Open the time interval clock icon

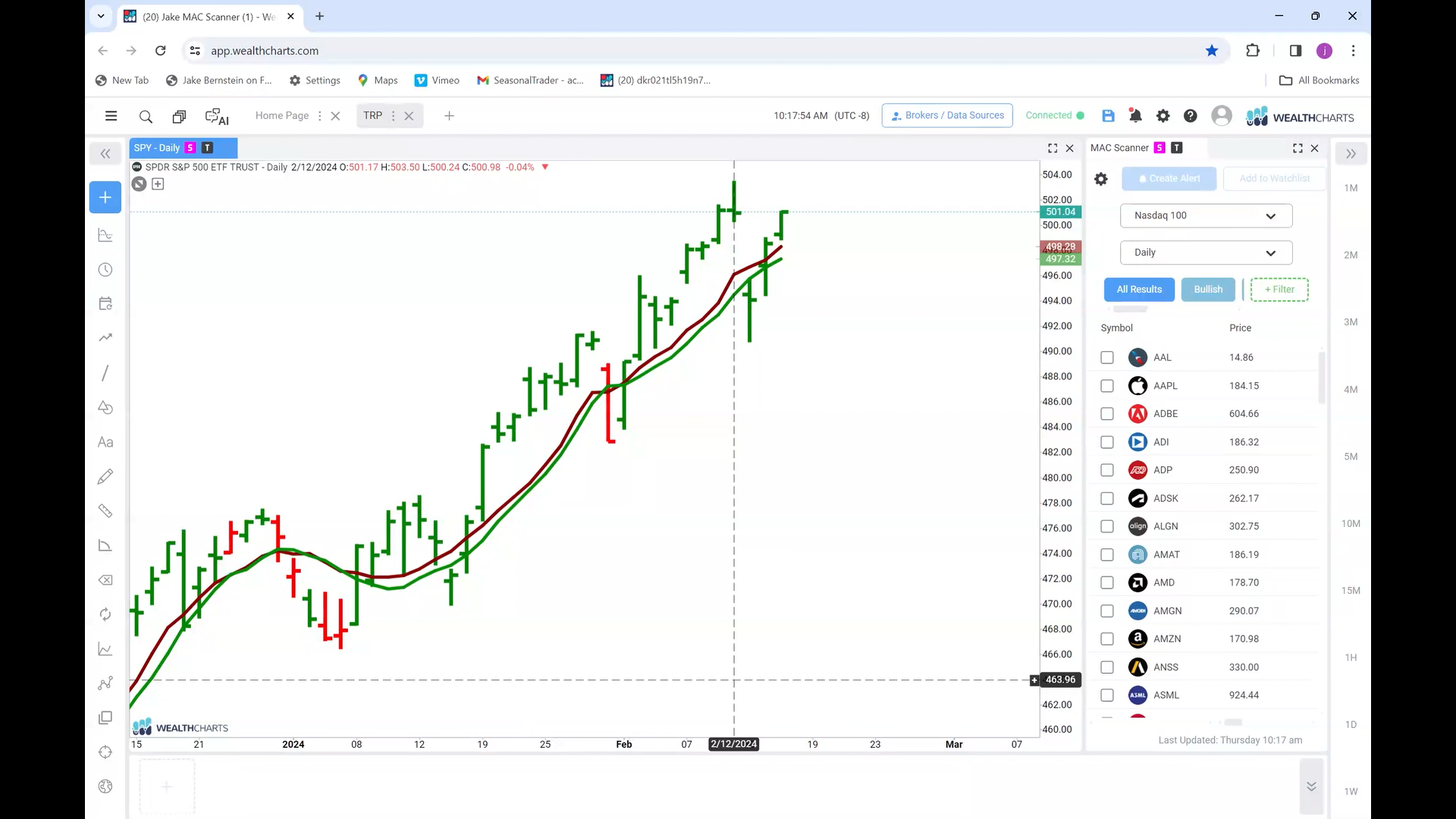click(105, 270)
